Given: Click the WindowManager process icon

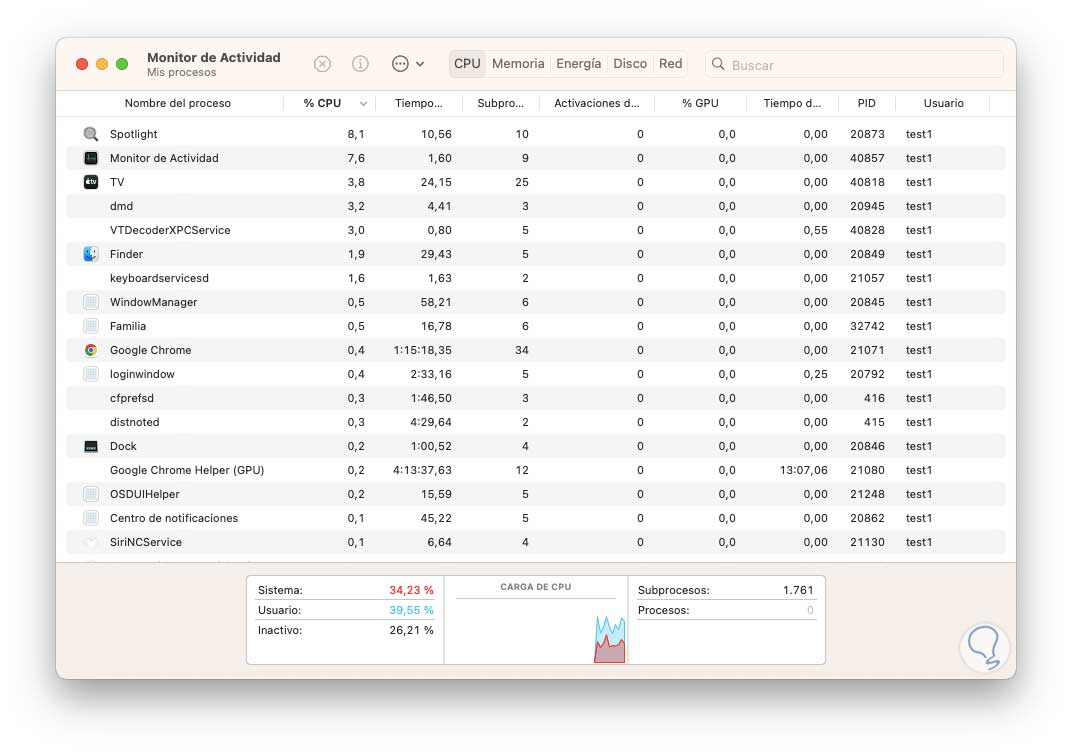Looking at the screenshot, I should coord(90,302).
